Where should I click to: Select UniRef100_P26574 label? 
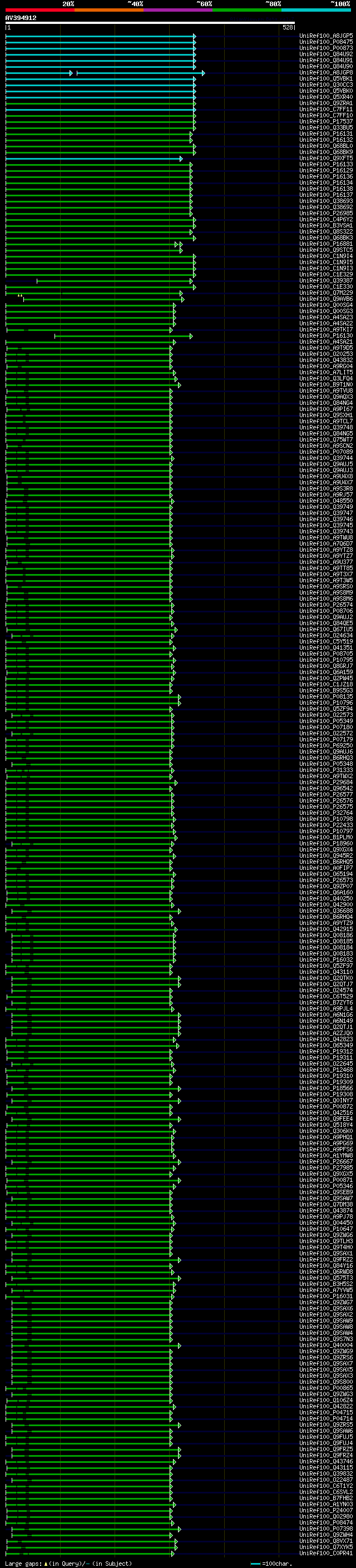[x=325, y=605]
